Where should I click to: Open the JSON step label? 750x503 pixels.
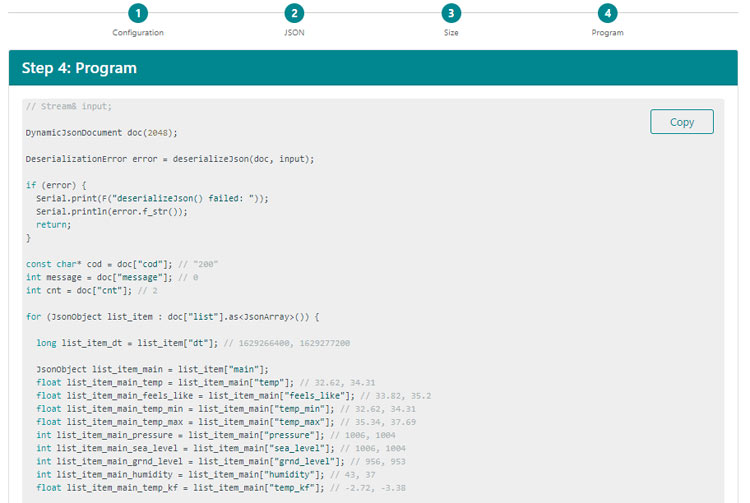(x=294, y=33)
